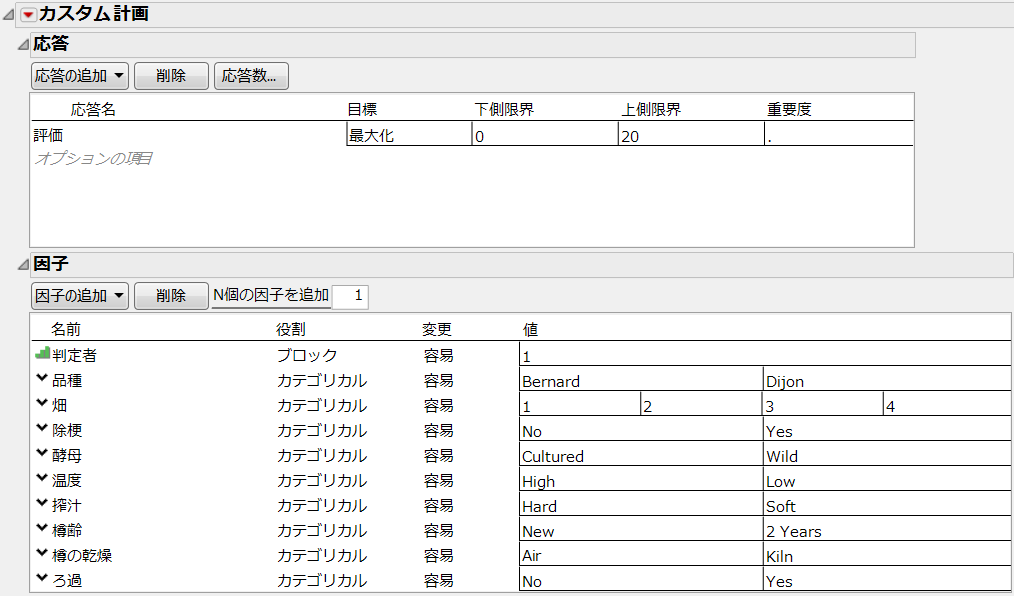The image size is (1014, 596).
Task: Click the arrow icon beside 樽齢 factor
Action: [x=42, y=529]
